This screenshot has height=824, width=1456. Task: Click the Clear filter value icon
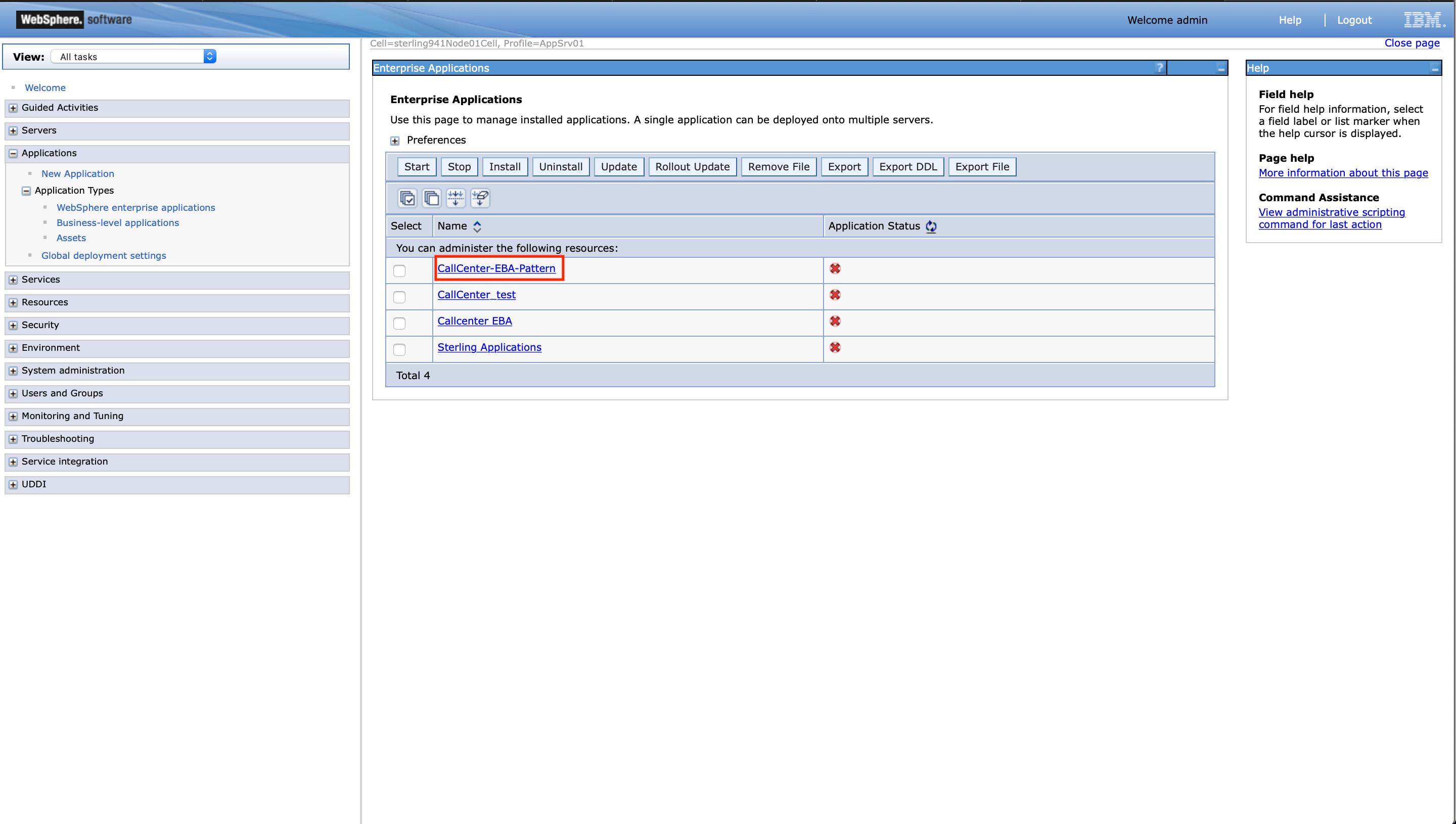pos(480,198)
